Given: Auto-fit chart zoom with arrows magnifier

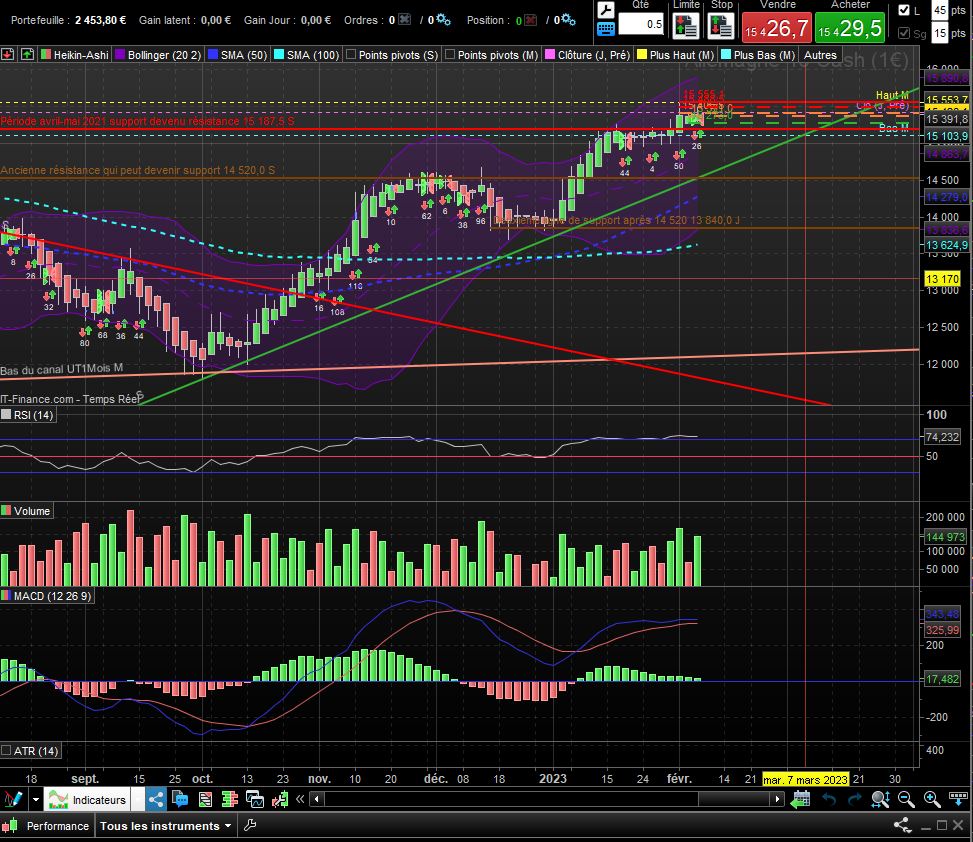Looking at the screenshot, I should click(880, 799).
